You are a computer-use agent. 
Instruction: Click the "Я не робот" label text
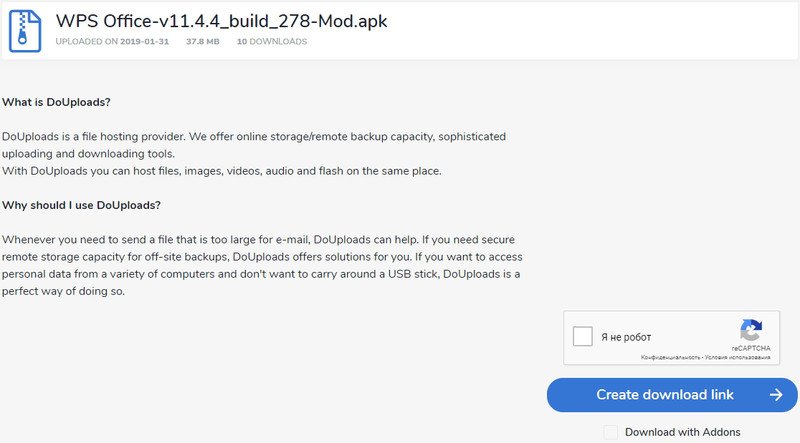pyautogui.click(x=627, y=338)
